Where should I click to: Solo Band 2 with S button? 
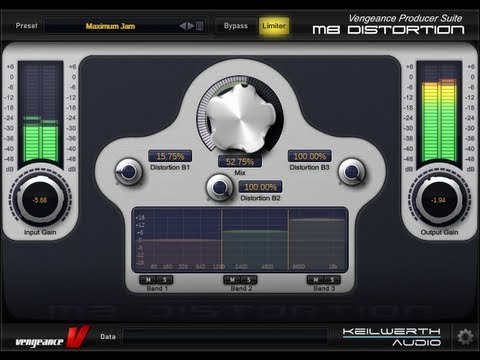(249, 279)
